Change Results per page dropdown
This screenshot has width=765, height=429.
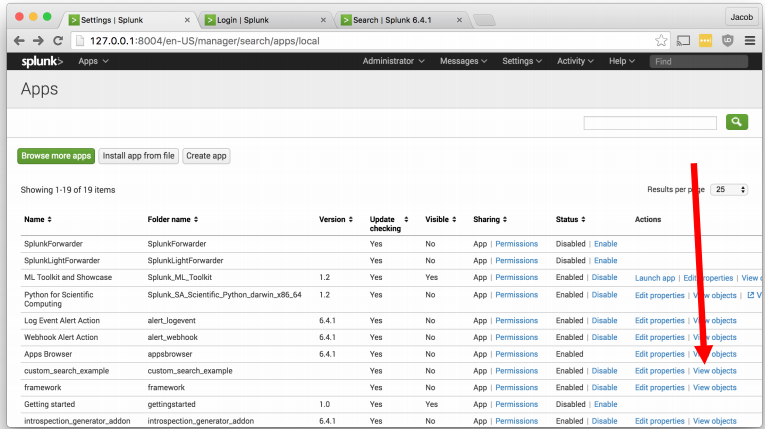pyautogui.click(x=729, y=189)
